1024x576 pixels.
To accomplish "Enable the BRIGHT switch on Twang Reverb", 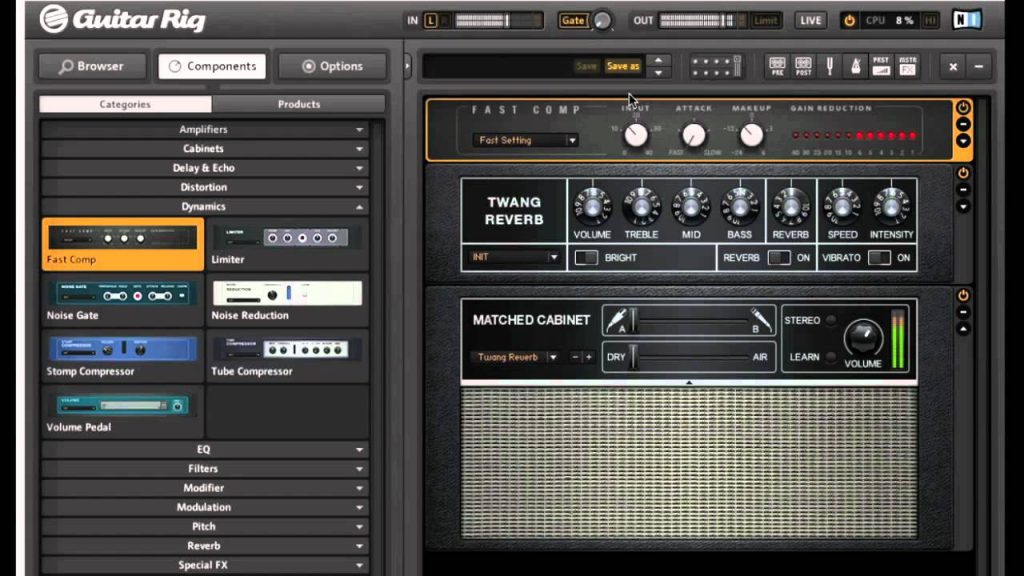I will coord(588,257).
